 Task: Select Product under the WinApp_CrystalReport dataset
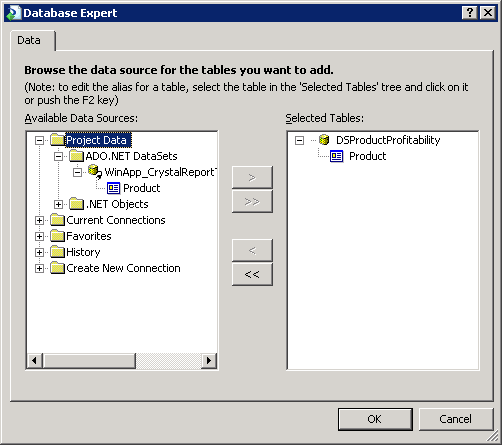pyautogui.click(x=142, y=188)
